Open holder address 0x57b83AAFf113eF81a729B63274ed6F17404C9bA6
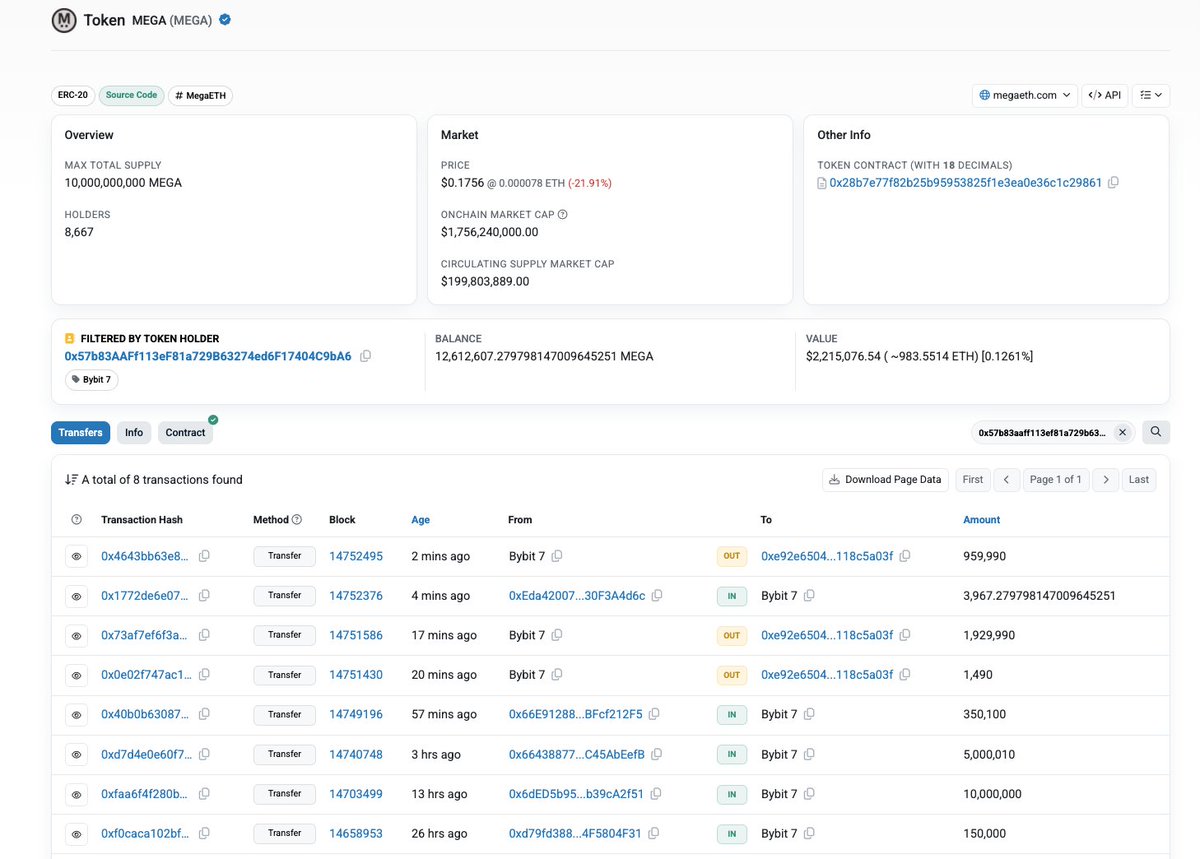This screenshot has height=859, width=1200. (208, 356)
